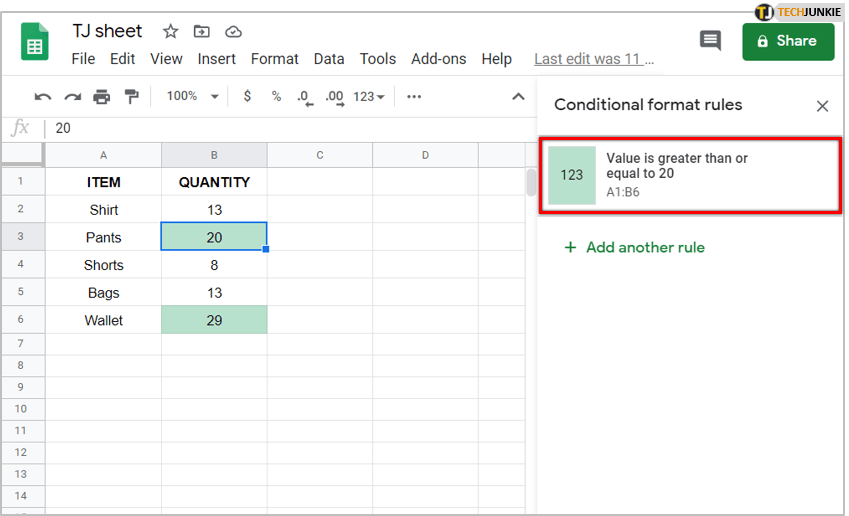
Task: Format as currency with dollar icon
Action: point(247,97)
